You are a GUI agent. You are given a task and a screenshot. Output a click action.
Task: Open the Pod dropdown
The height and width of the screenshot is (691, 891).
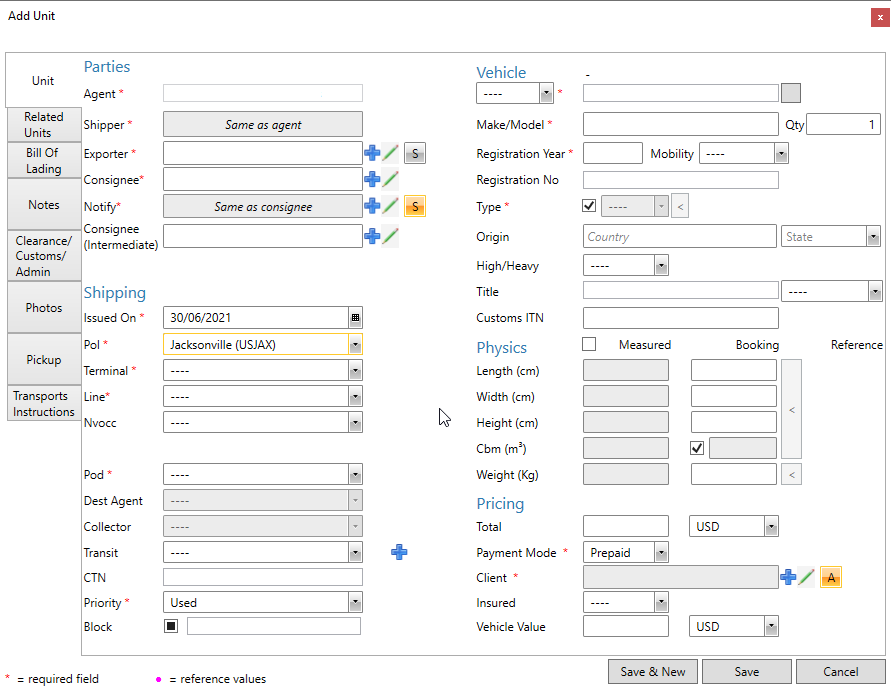click(355, 474)
